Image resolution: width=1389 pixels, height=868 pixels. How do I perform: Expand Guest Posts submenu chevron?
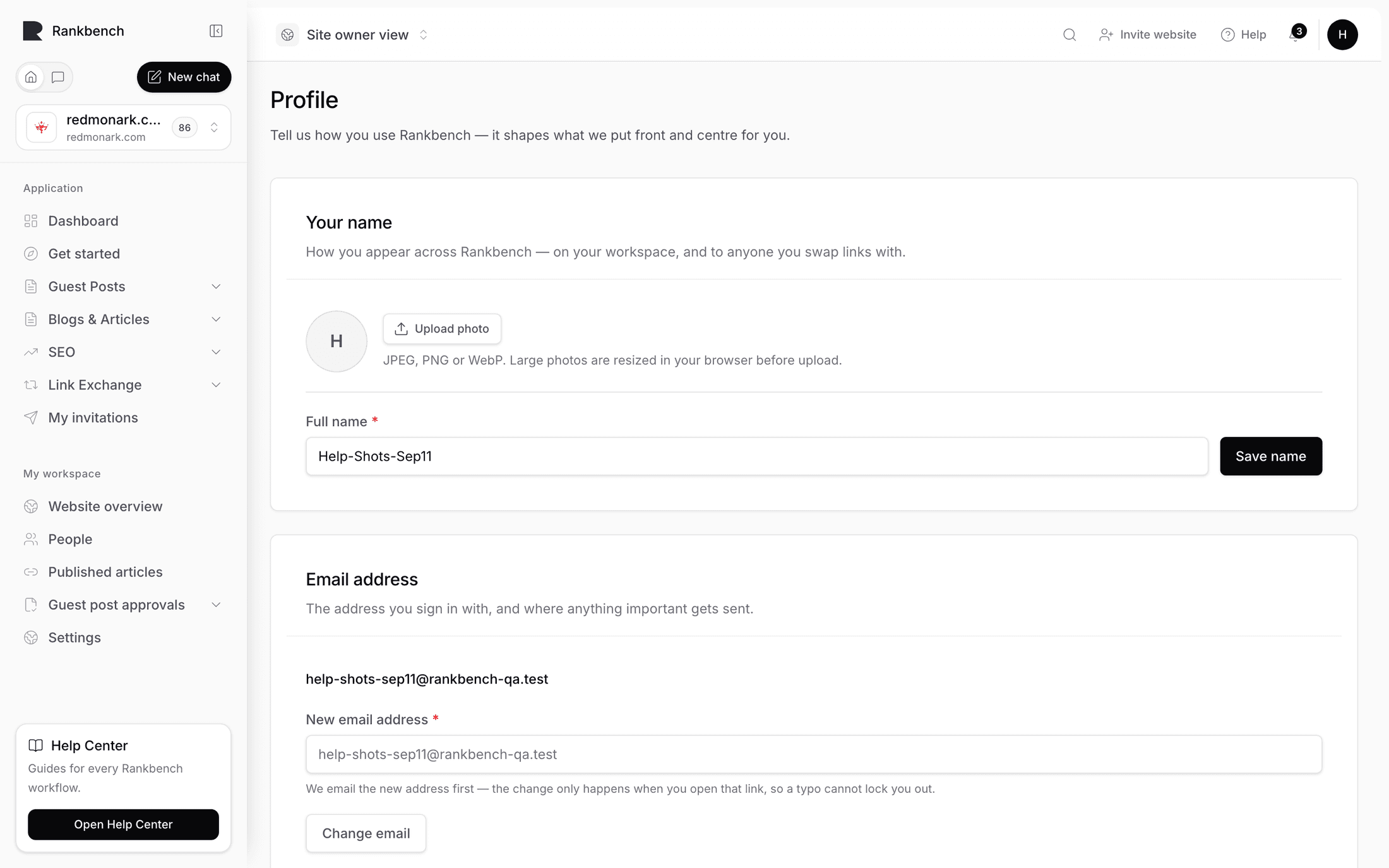point(216,287)
